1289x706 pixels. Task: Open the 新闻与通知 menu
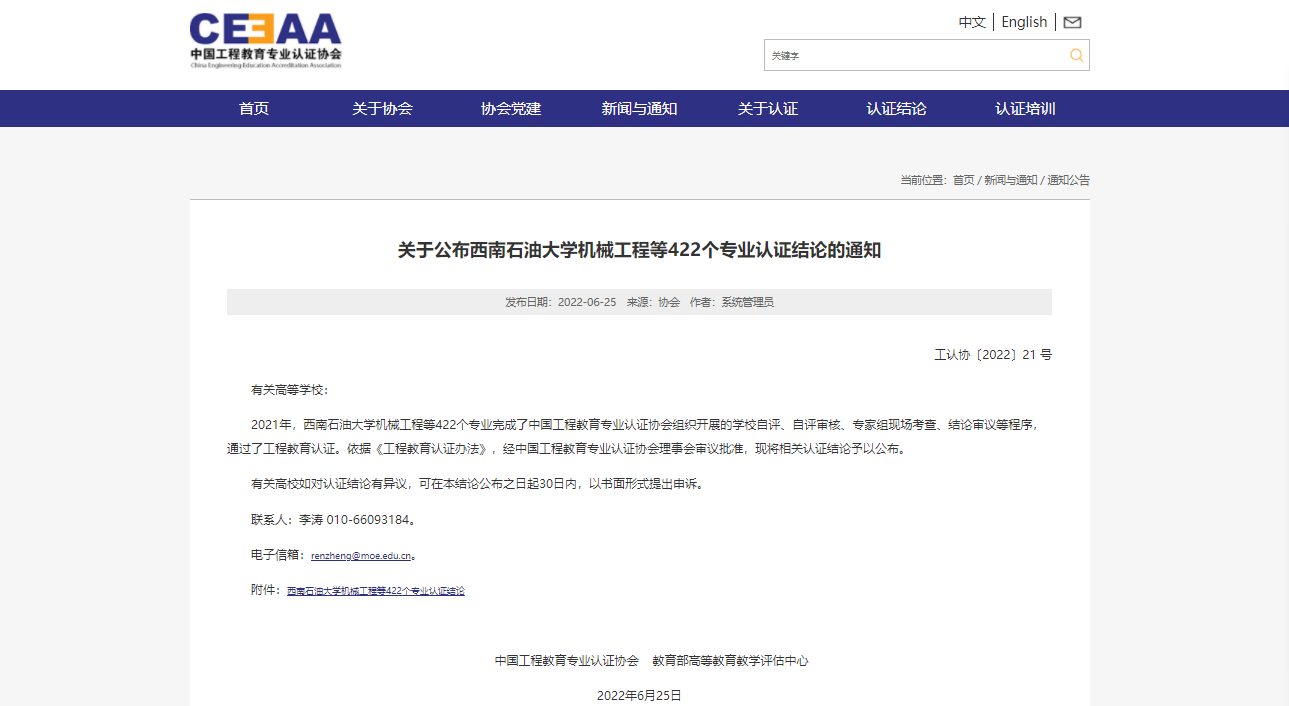click(x=639, y=109)
